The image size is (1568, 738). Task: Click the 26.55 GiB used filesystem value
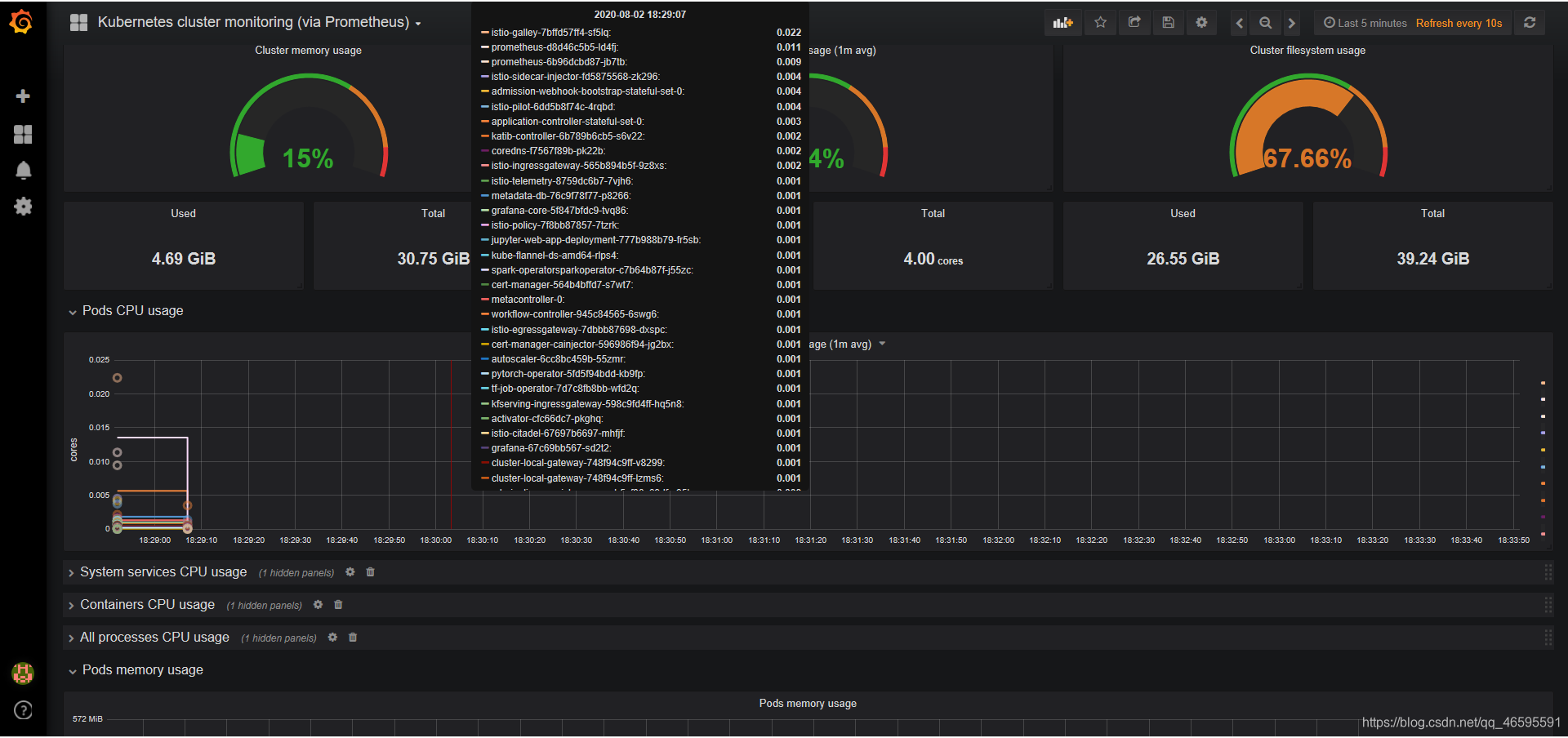(1183, 259)
